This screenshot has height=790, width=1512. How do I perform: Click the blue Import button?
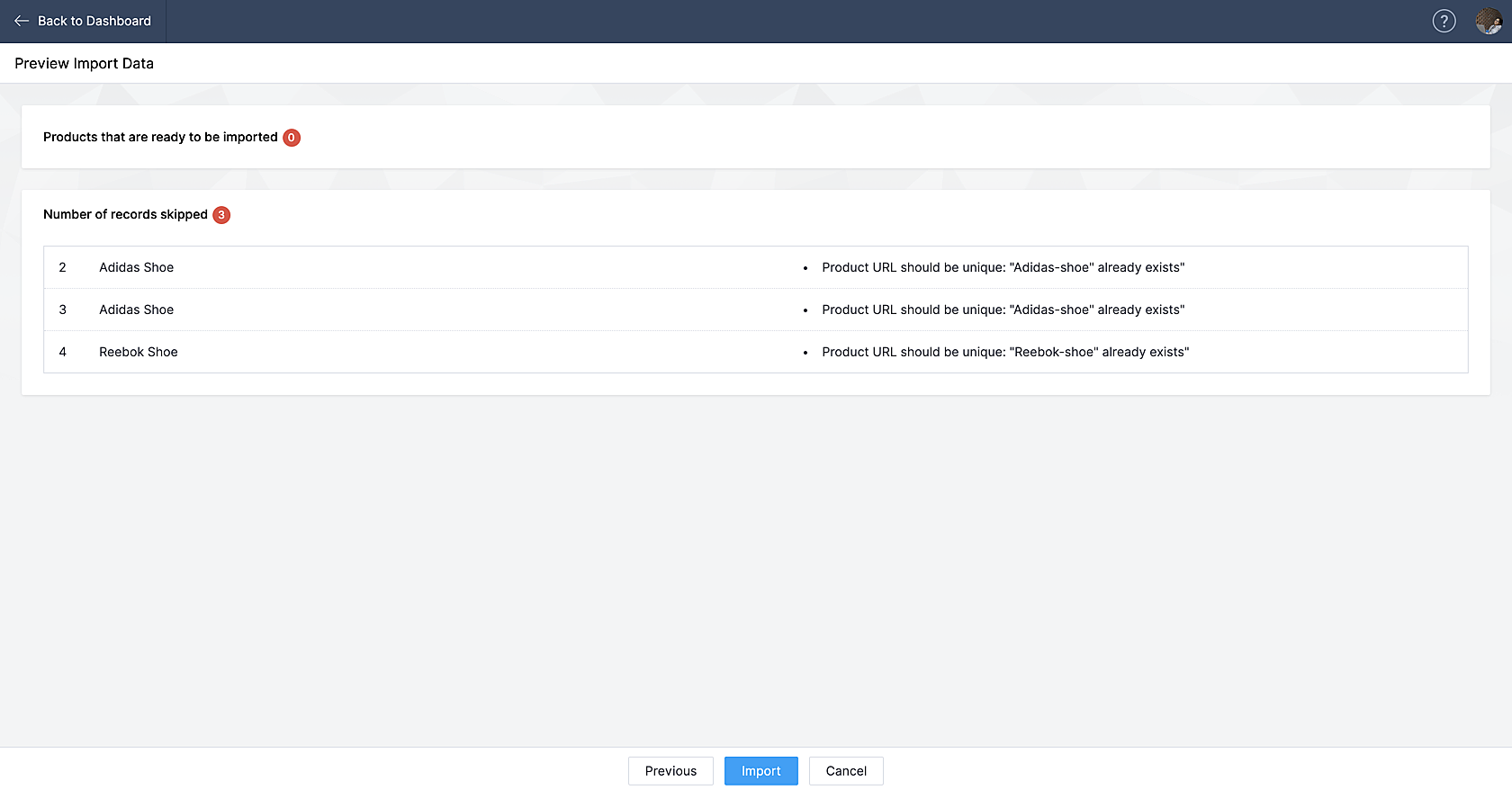tap(761, 771)
